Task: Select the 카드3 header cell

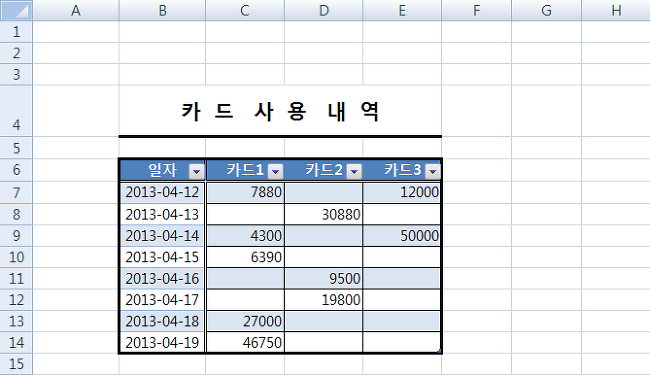Action: coord(402,170)
